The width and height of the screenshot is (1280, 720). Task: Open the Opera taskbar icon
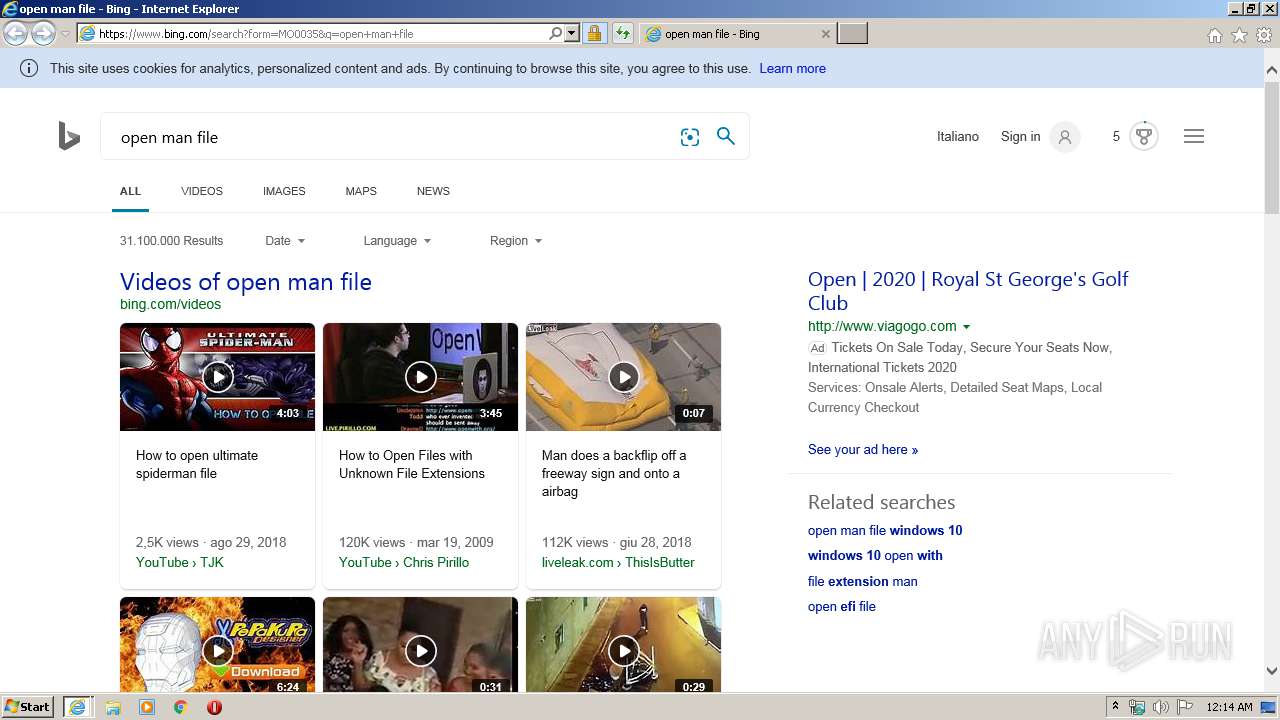click(x=214, y=707)
